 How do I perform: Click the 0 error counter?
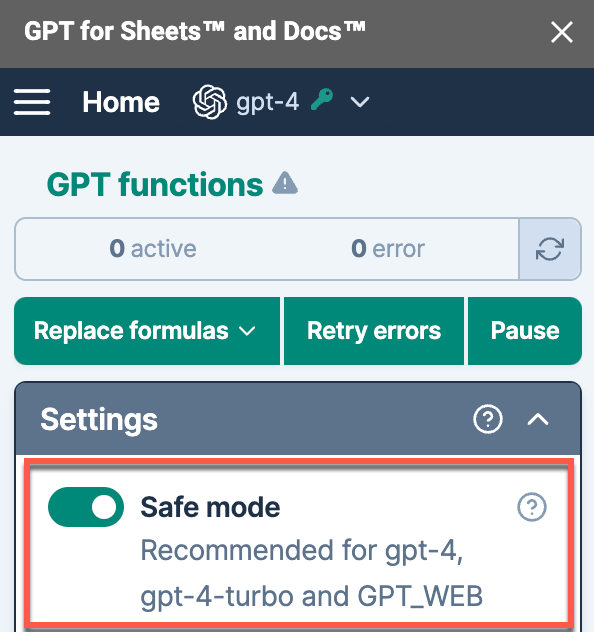coord(388,249)
